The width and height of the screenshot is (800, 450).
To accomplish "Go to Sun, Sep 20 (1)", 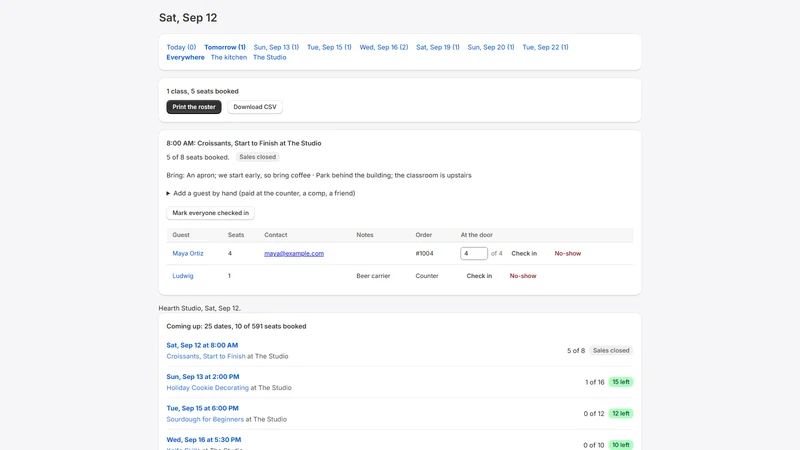I will point(491,47).
